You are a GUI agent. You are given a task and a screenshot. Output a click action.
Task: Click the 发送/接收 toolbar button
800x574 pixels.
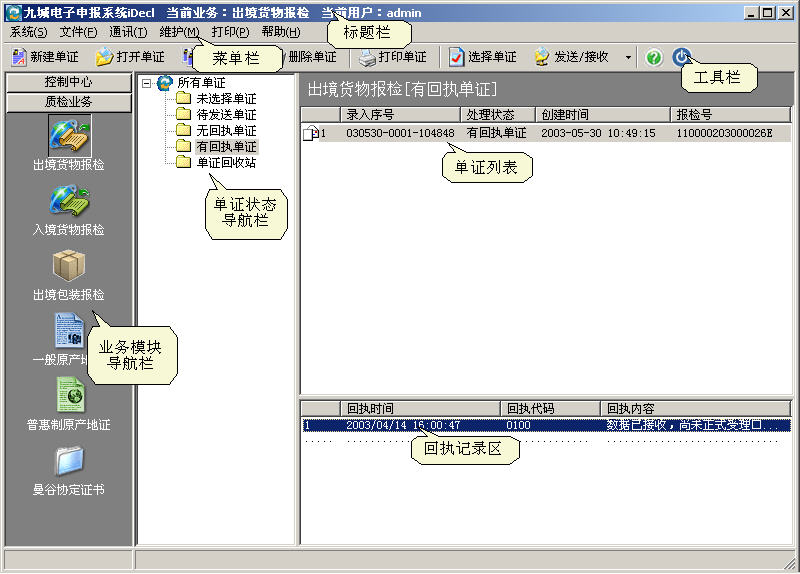pos(572,57)
